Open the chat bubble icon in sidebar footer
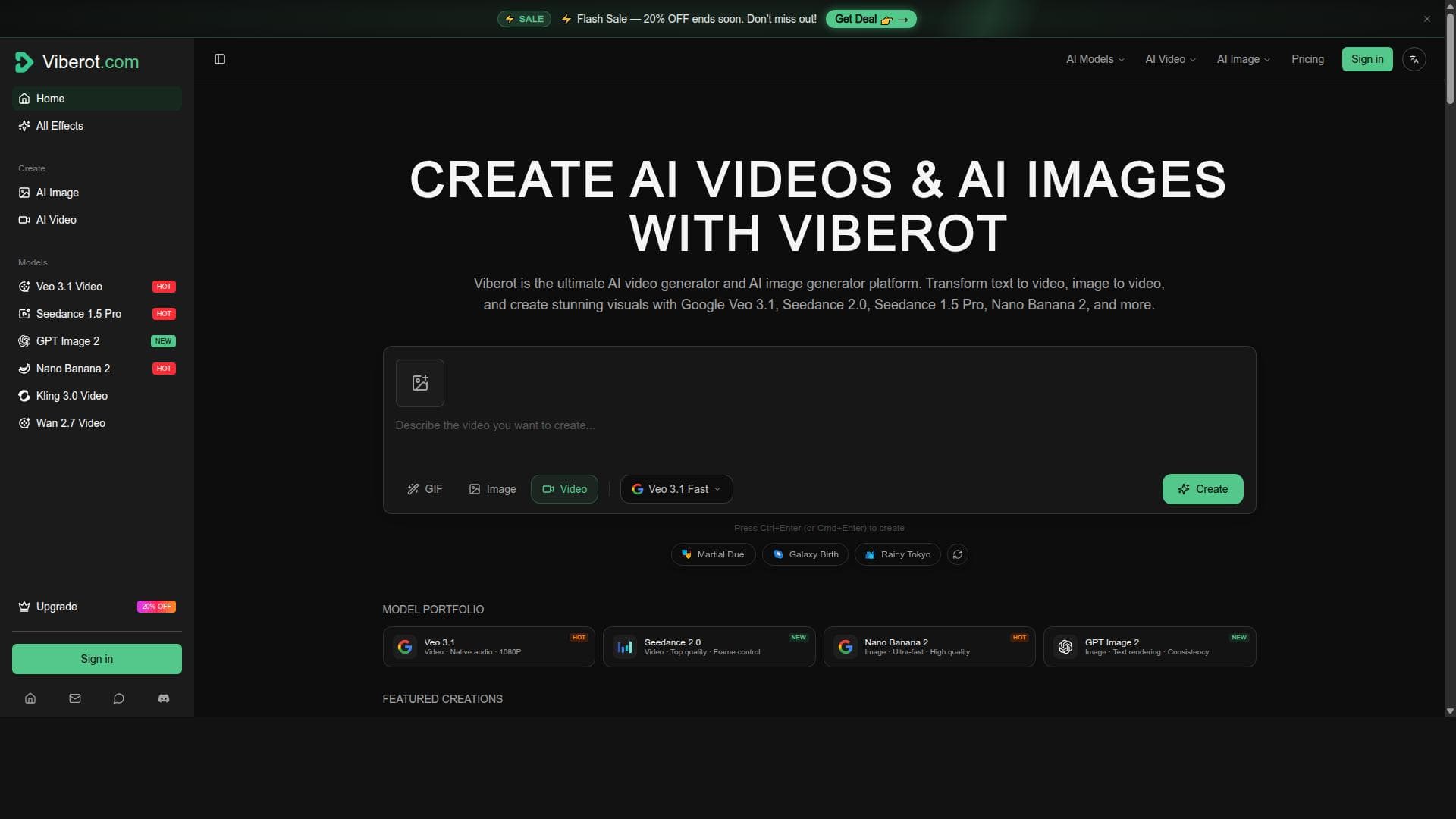The height and width of the screenshot is (819, 1456). coord(119,698)
